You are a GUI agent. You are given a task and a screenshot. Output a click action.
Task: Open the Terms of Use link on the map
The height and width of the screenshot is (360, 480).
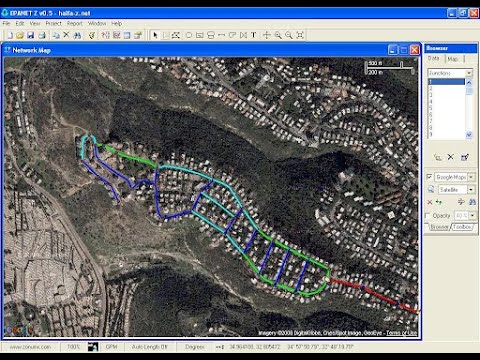pyautogui.click(x=401, y=333)
